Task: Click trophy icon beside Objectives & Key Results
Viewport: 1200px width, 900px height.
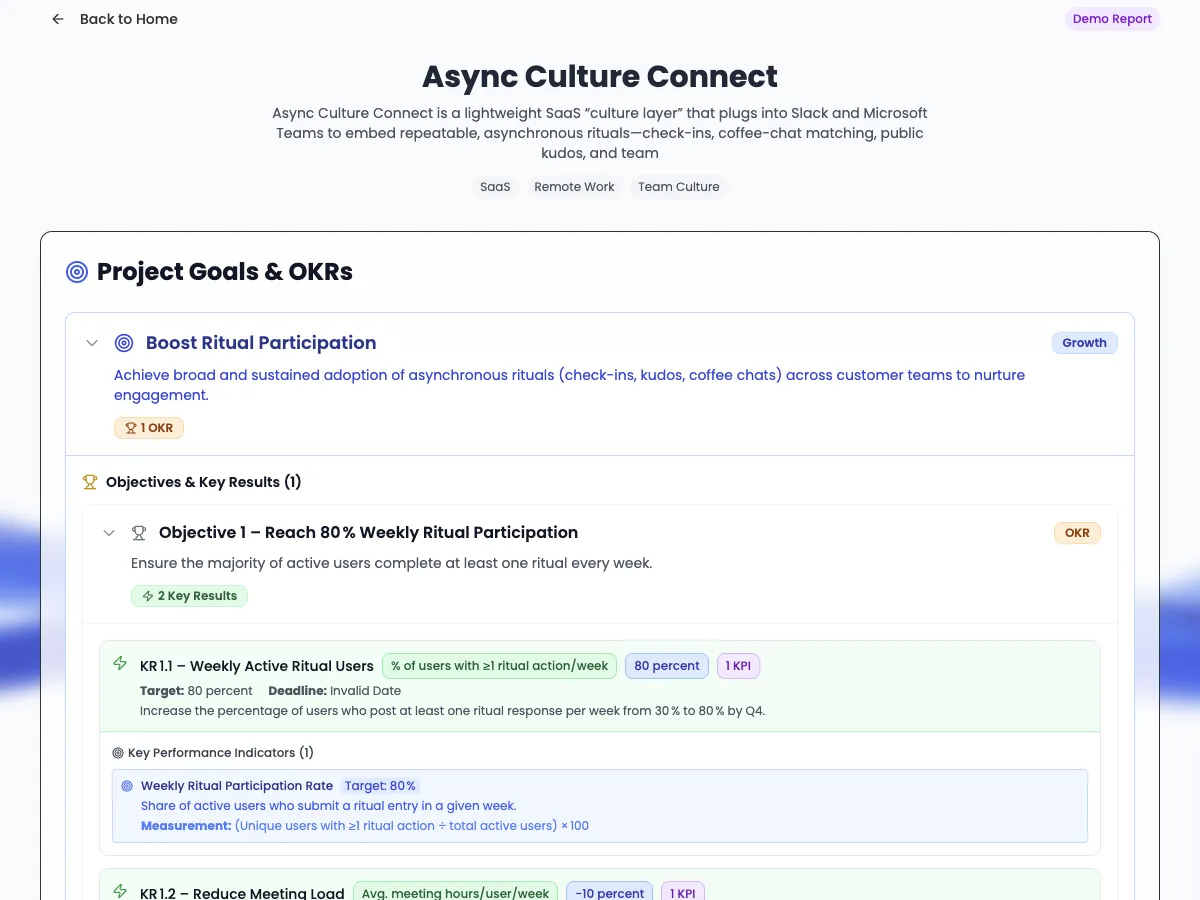Action: (90, 482)
